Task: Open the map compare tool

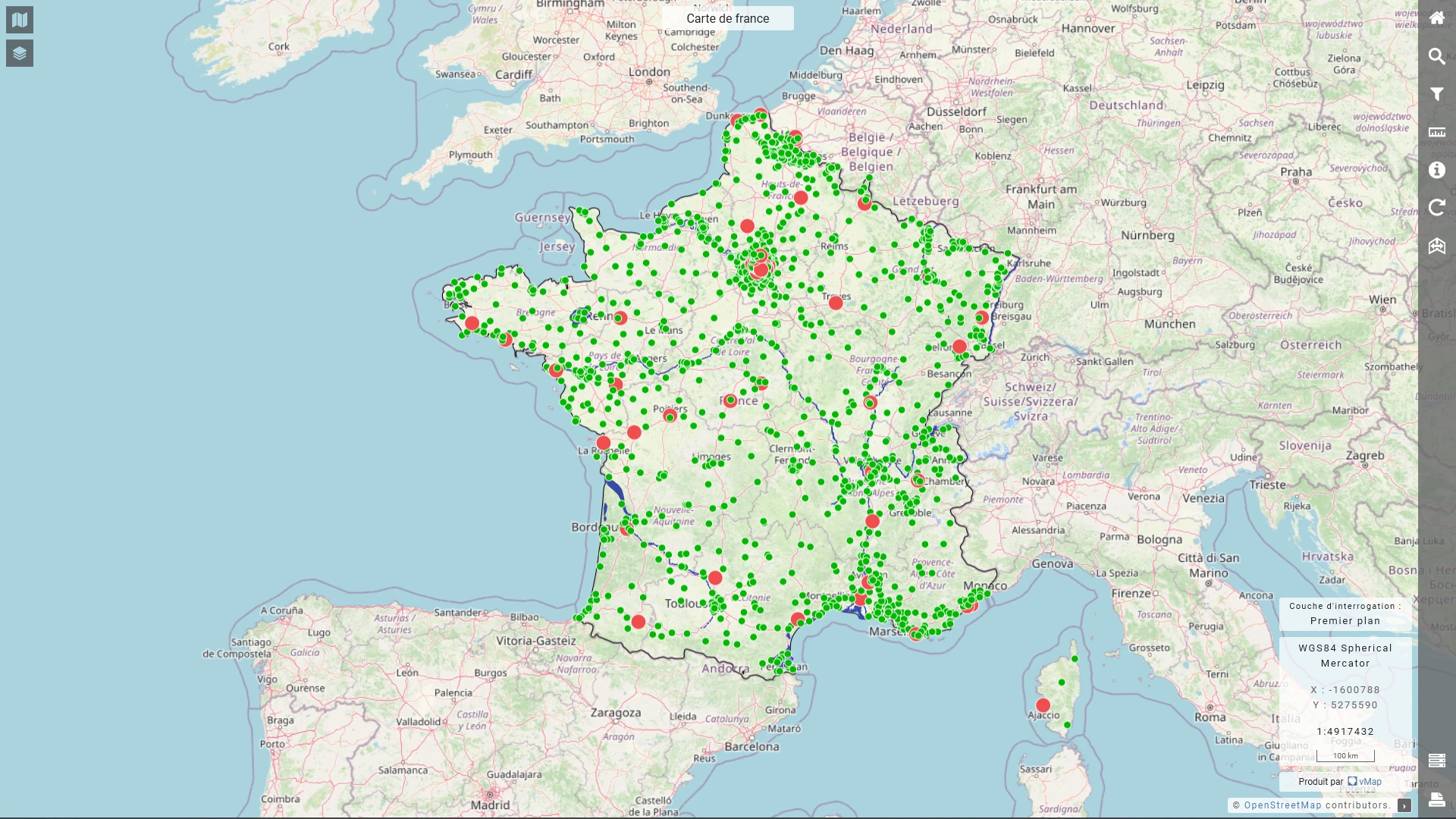Action: pos(1436,246)
